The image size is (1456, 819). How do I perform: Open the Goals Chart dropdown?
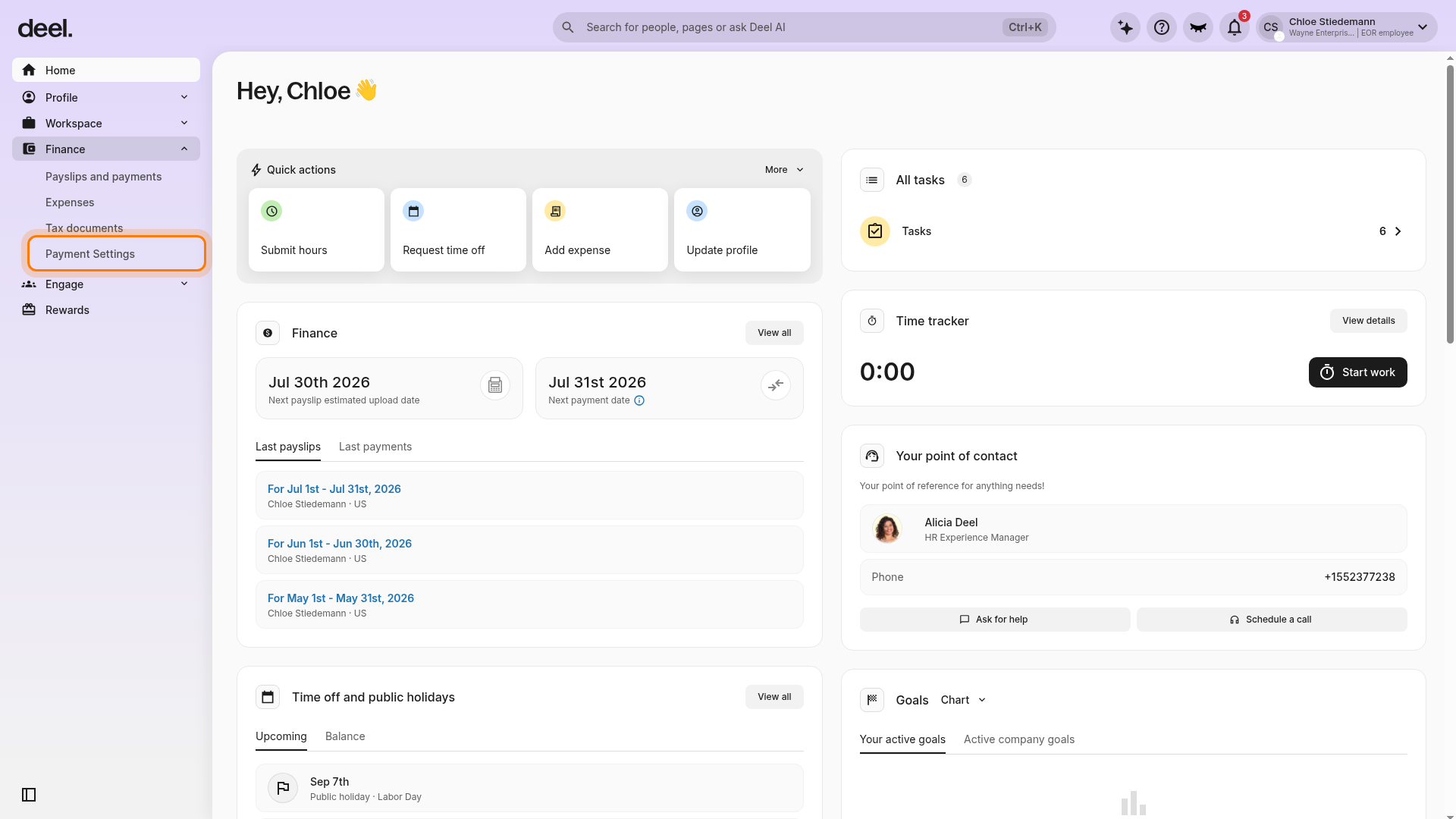[963, 700]
